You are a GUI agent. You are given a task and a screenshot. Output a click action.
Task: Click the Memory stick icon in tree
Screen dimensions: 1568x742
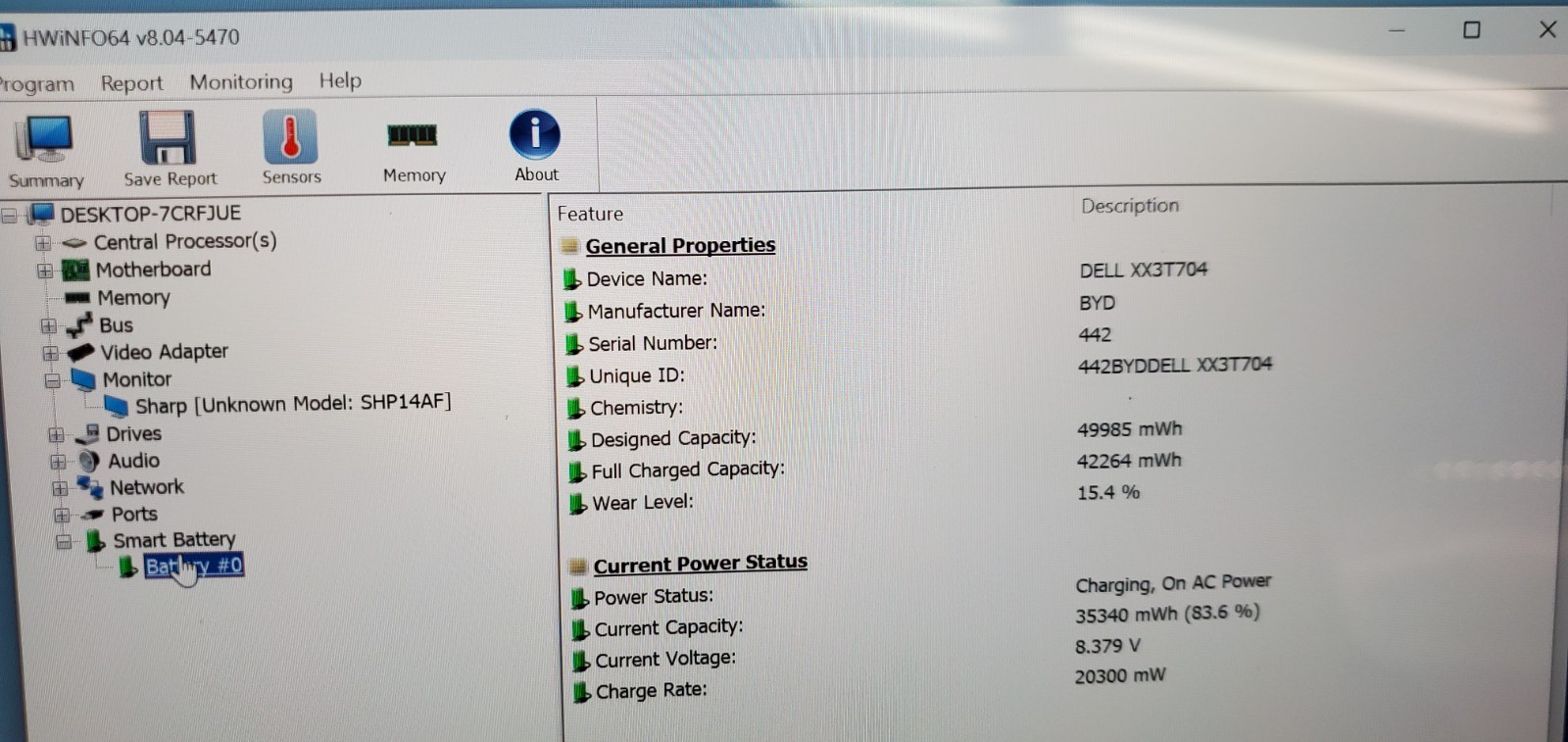pos(77,298)
